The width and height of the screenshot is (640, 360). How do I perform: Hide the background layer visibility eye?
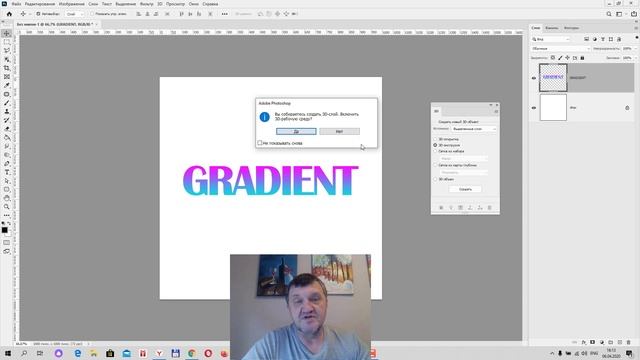[534, 108]
